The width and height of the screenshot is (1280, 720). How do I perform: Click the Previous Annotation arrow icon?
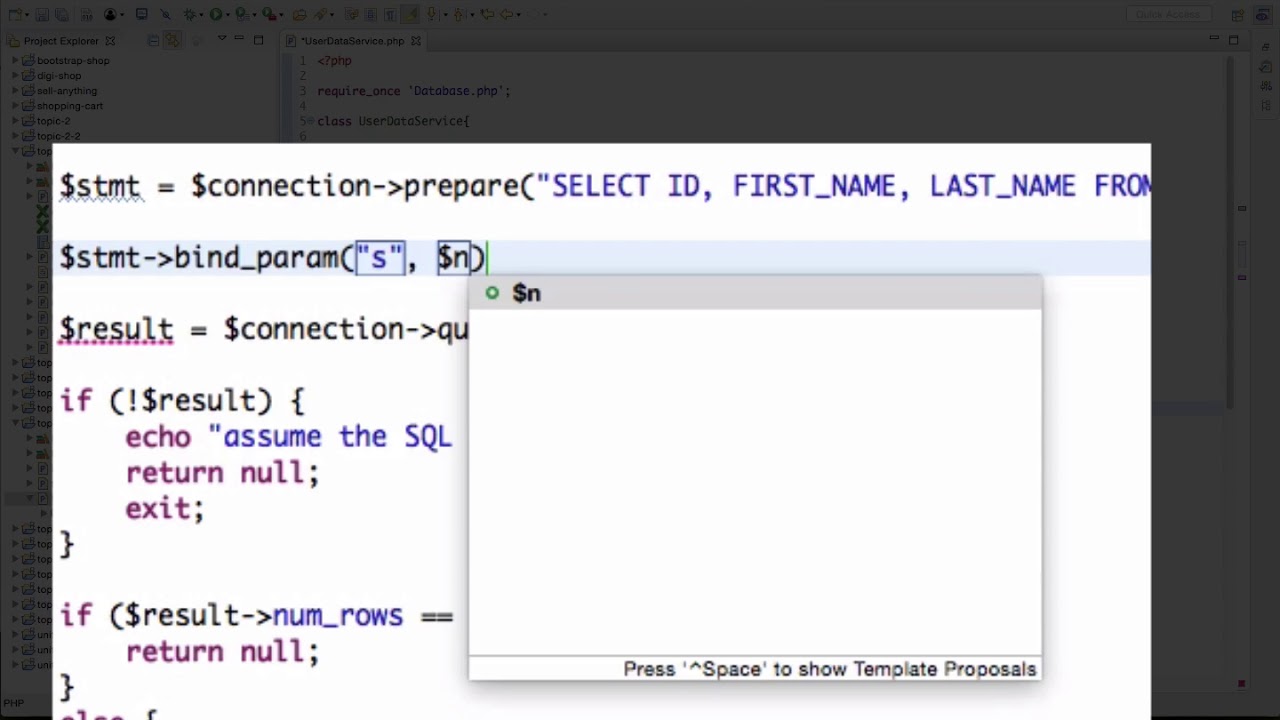[458, 15]
